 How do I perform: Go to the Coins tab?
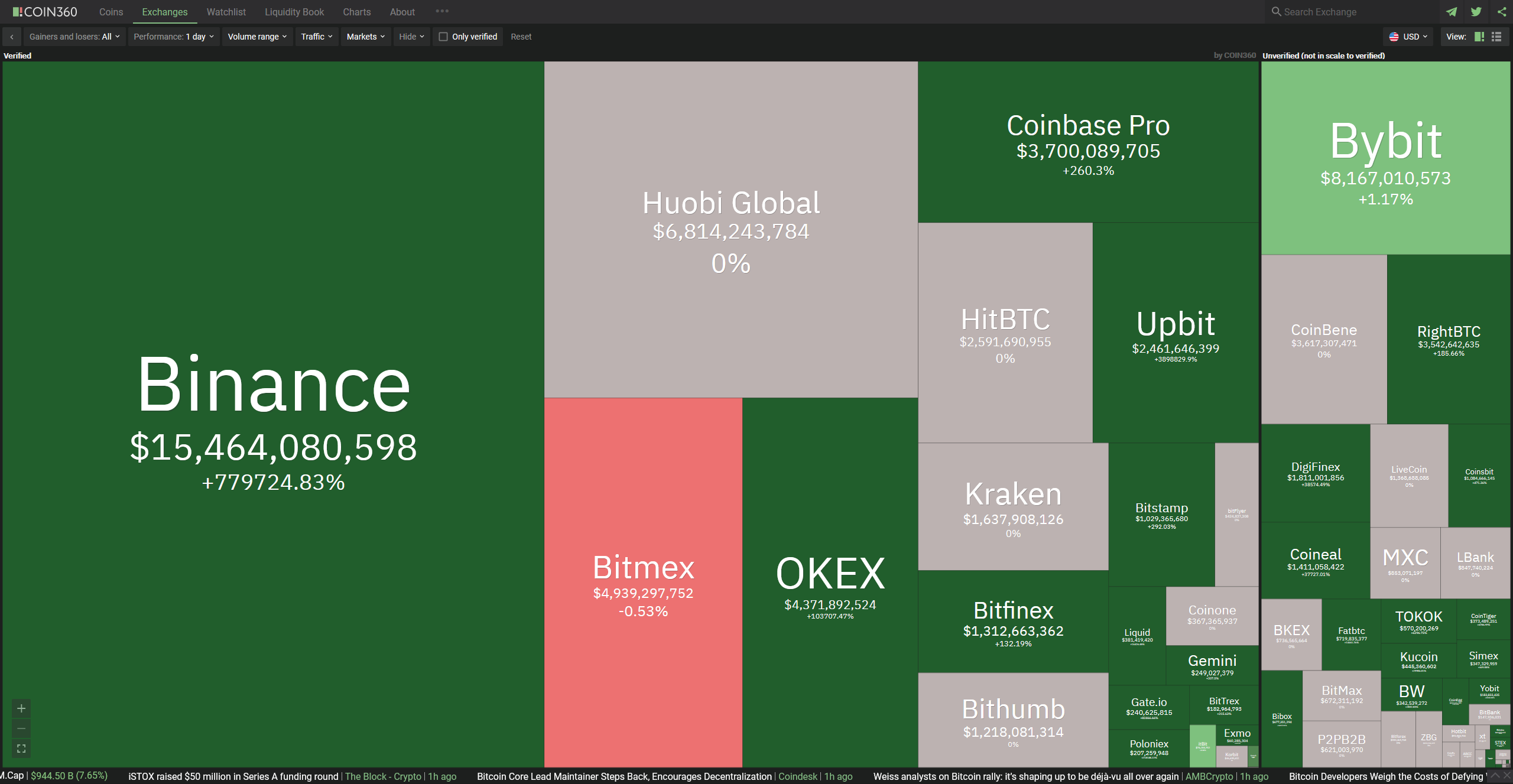click(111, 12)
